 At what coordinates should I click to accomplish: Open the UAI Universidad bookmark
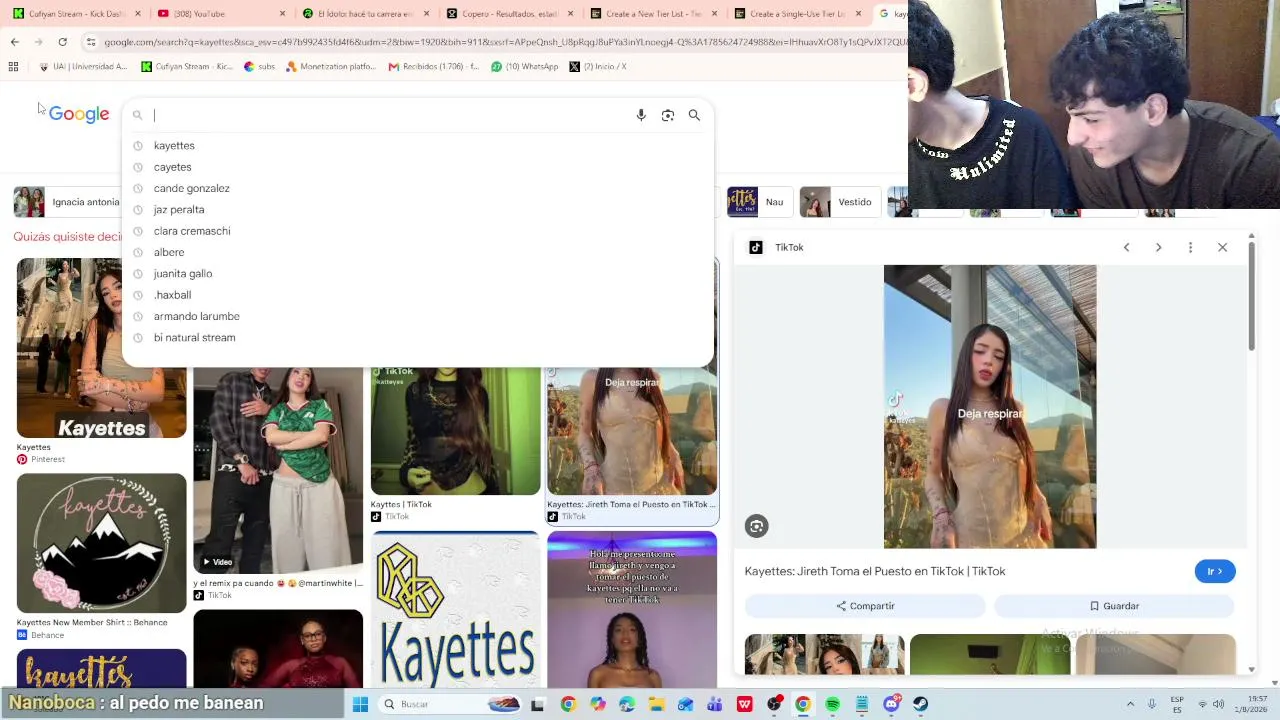(83, 67)
